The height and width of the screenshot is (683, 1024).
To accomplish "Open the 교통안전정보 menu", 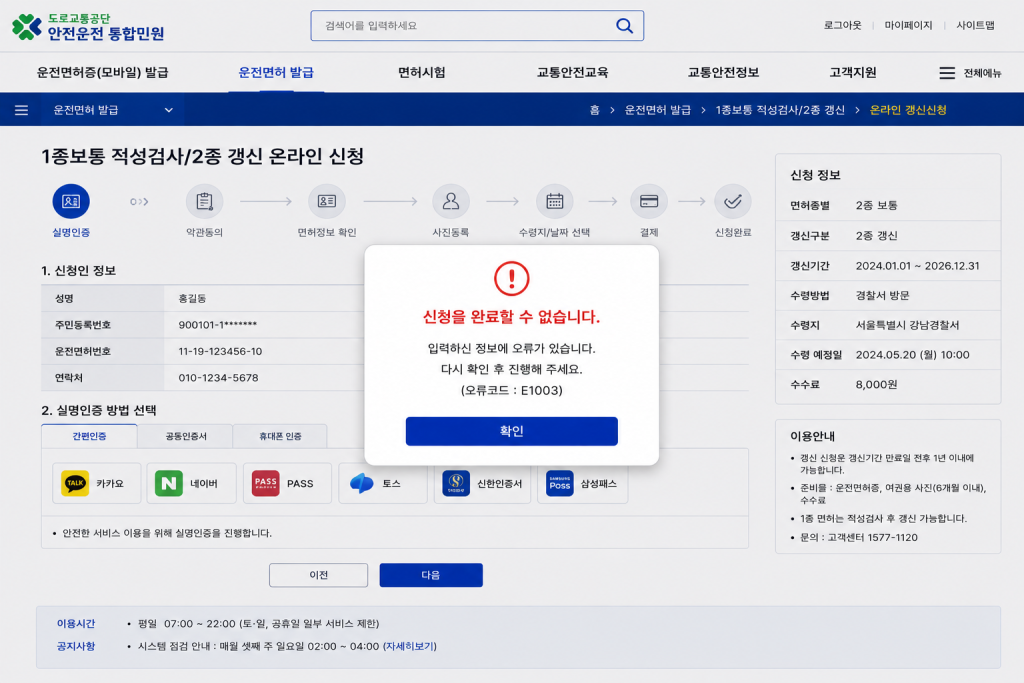I will 723,72.
